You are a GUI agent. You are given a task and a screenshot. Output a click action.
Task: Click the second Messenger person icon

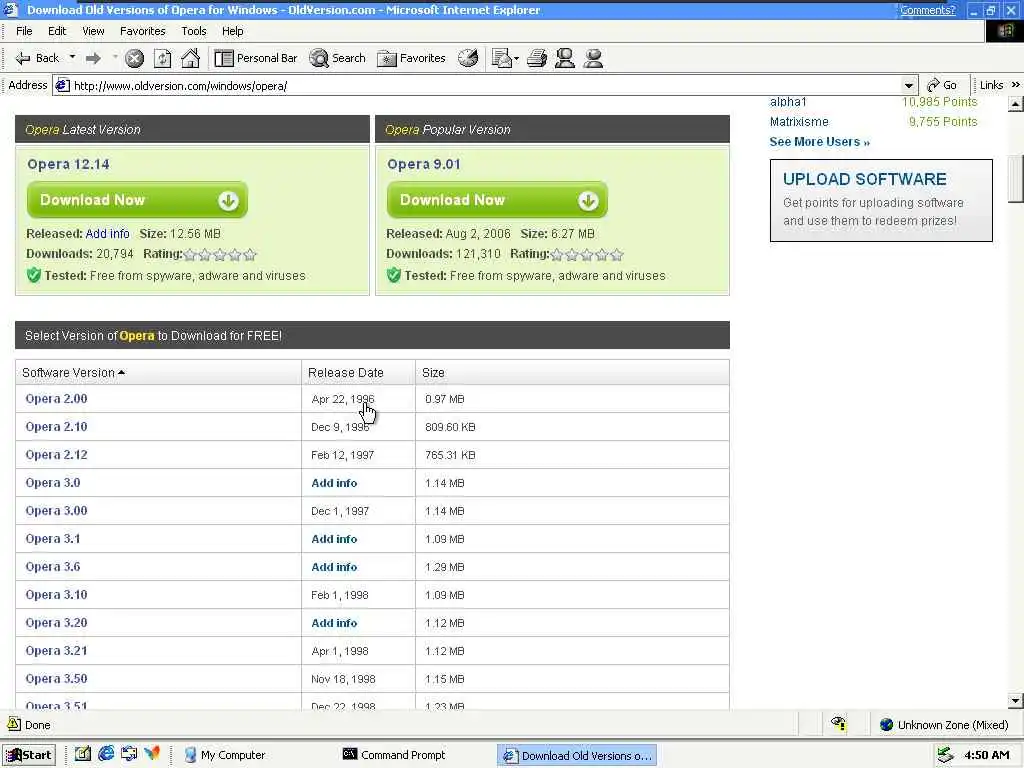pyautogui.click(x=593, y=58)
